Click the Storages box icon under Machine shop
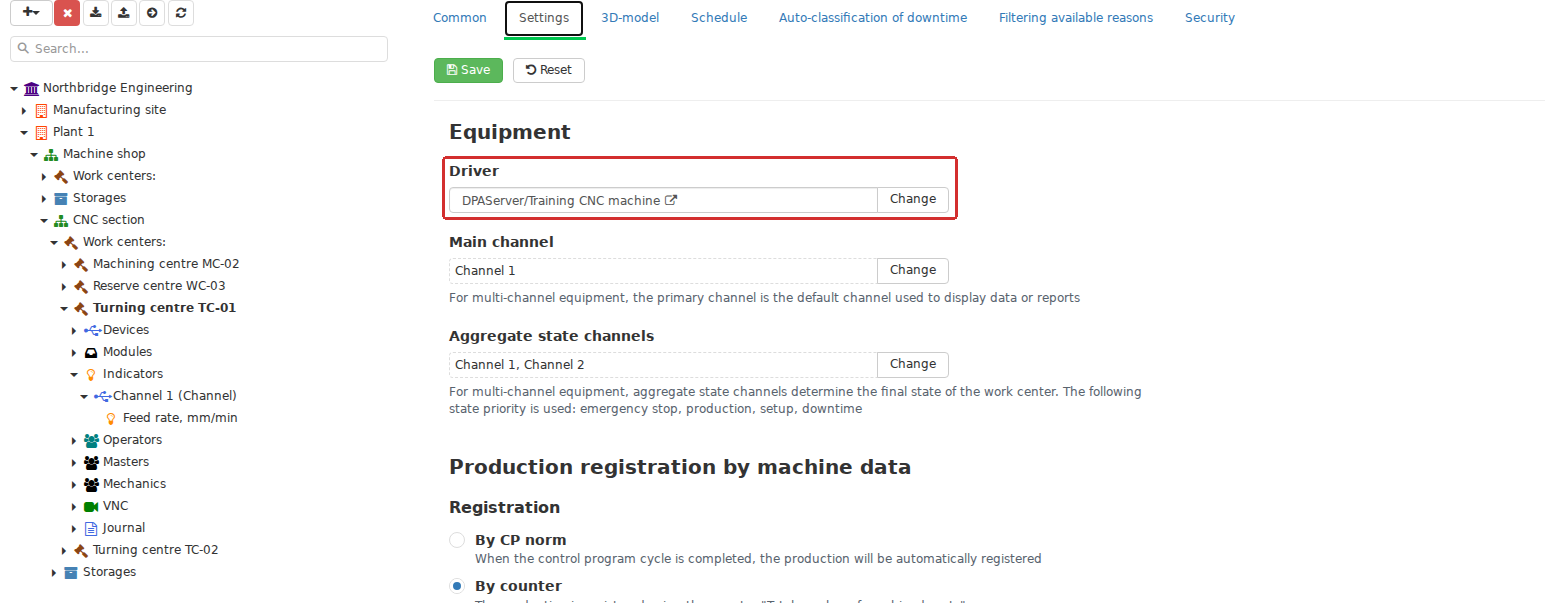The height and width of the screenshot is (603, 1545). pyautogui.click(x=61, y=198)
